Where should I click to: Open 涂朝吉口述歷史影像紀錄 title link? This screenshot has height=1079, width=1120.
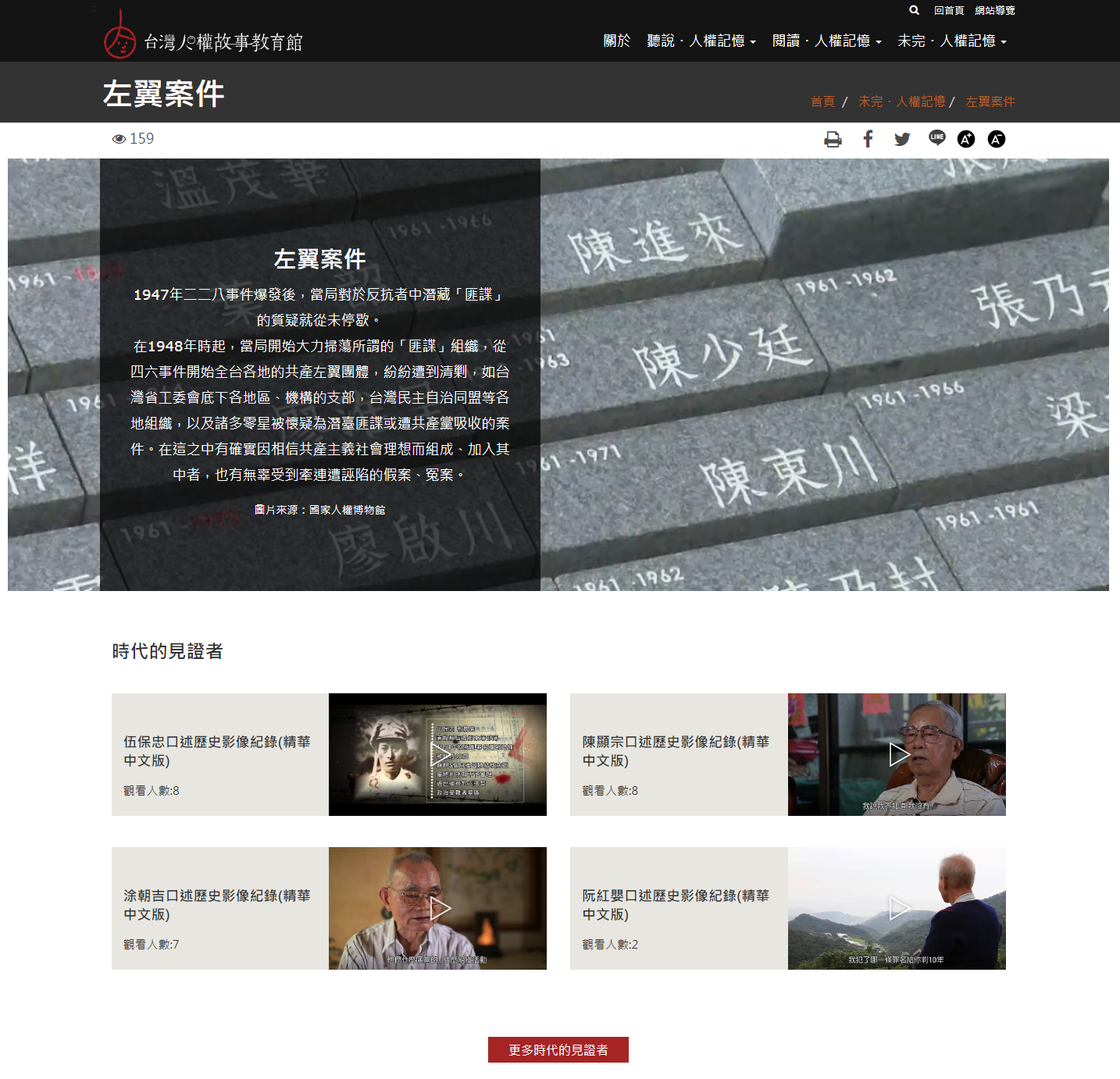[217, 905]
